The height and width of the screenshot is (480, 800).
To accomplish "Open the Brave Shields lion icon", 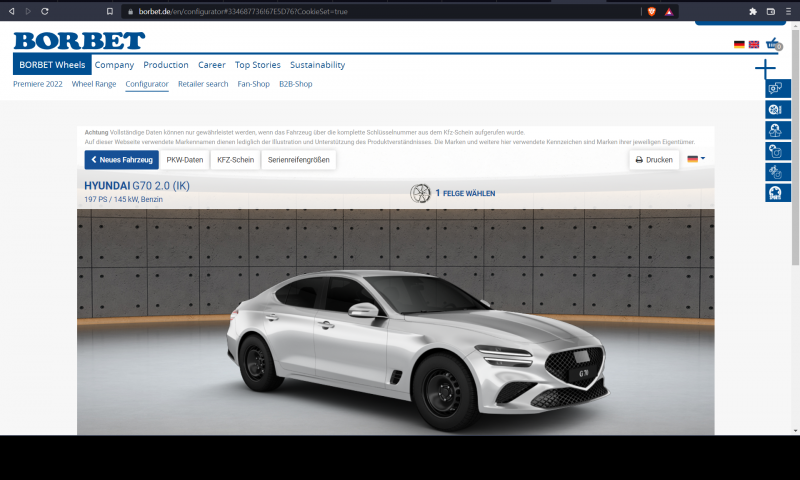I will [652, 11].
